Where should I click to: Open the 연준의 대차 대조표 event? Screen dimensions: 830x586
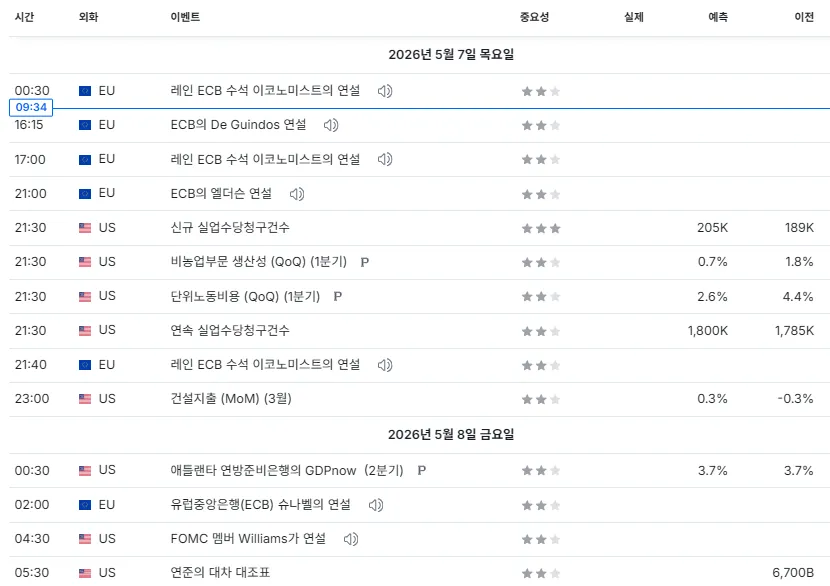coord(220,572)
